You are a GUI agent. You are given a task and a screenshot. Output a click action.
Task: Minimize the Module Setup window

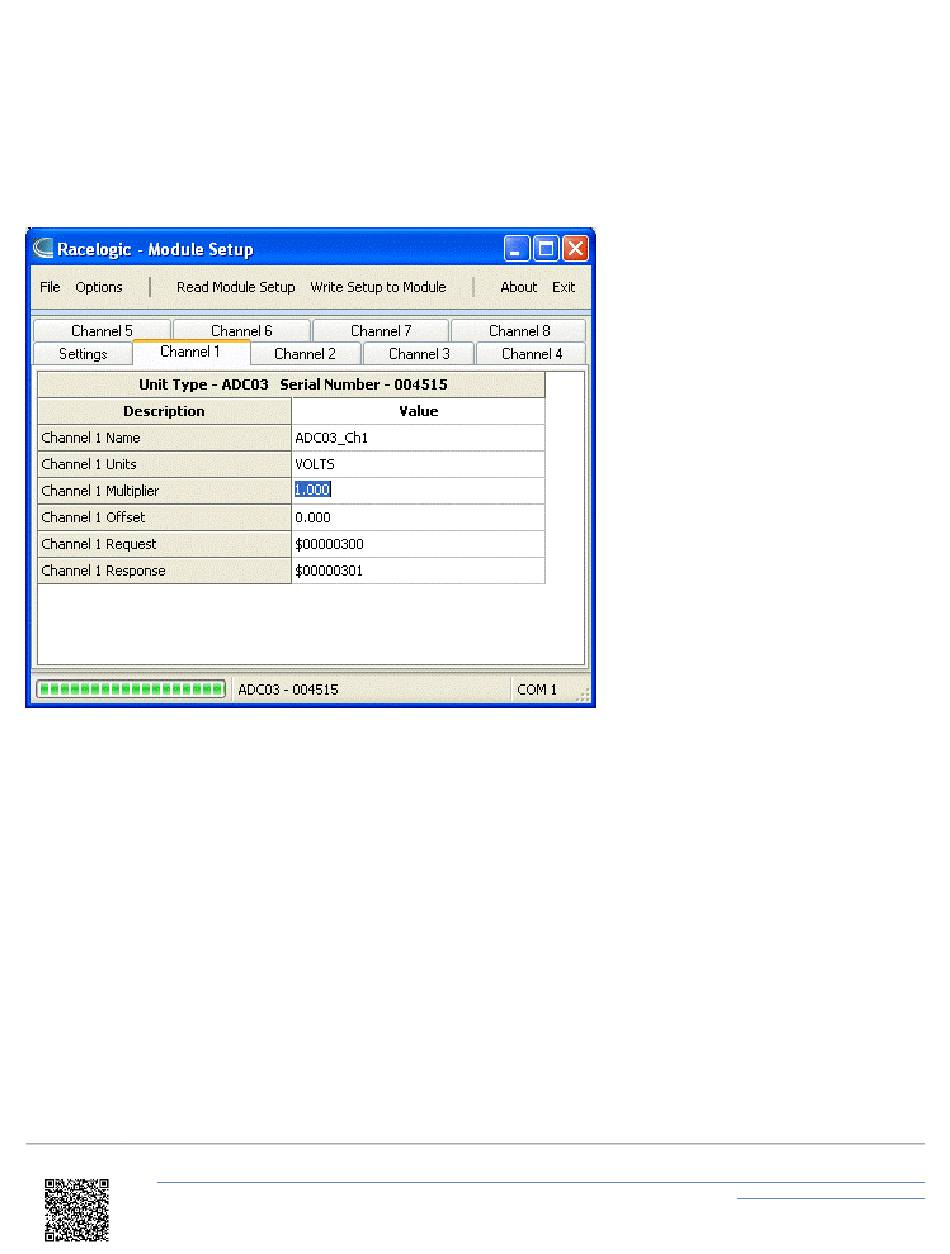(517, 248)
